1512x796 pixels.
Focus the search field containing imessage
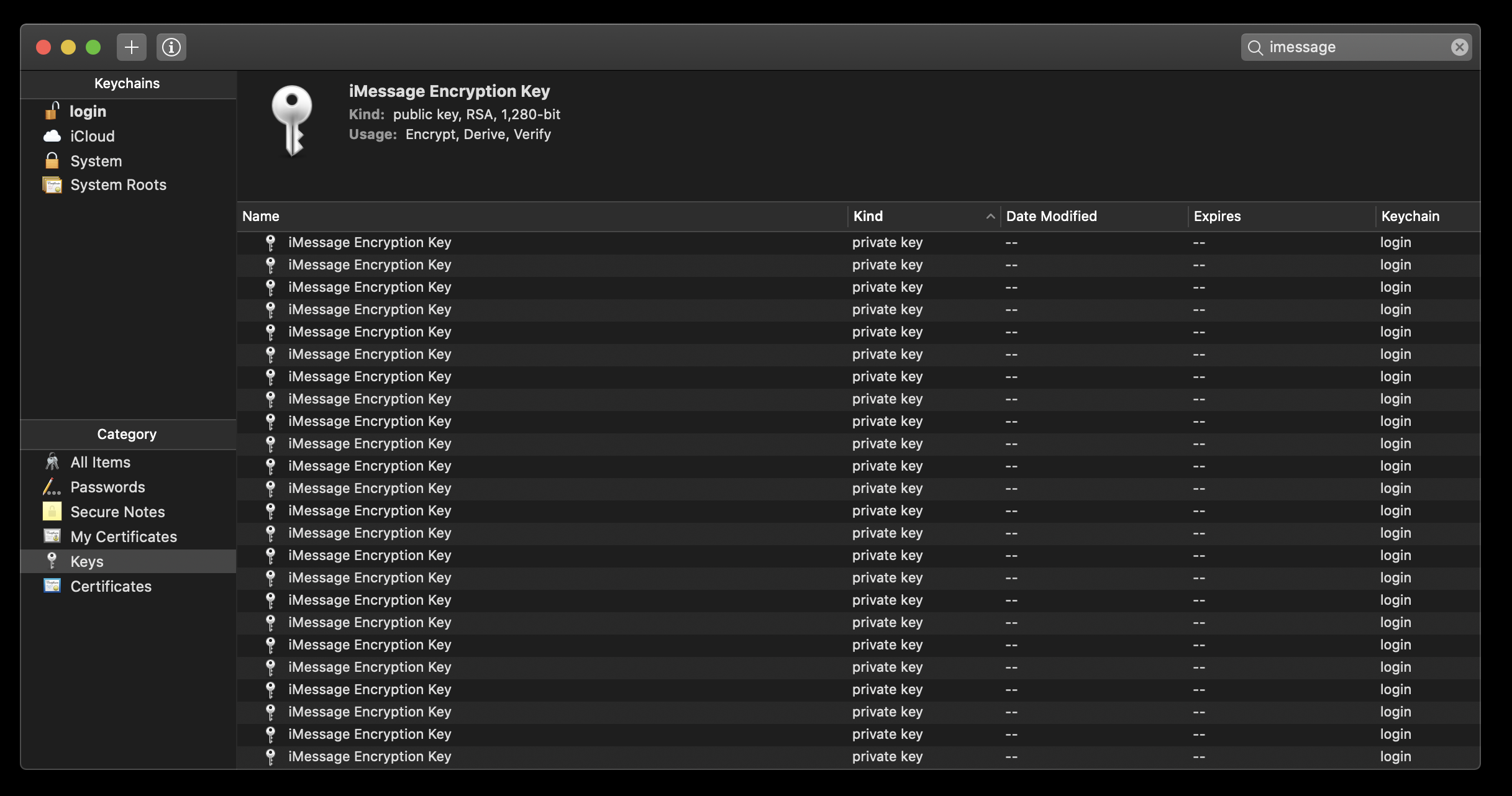(1356, 47)
